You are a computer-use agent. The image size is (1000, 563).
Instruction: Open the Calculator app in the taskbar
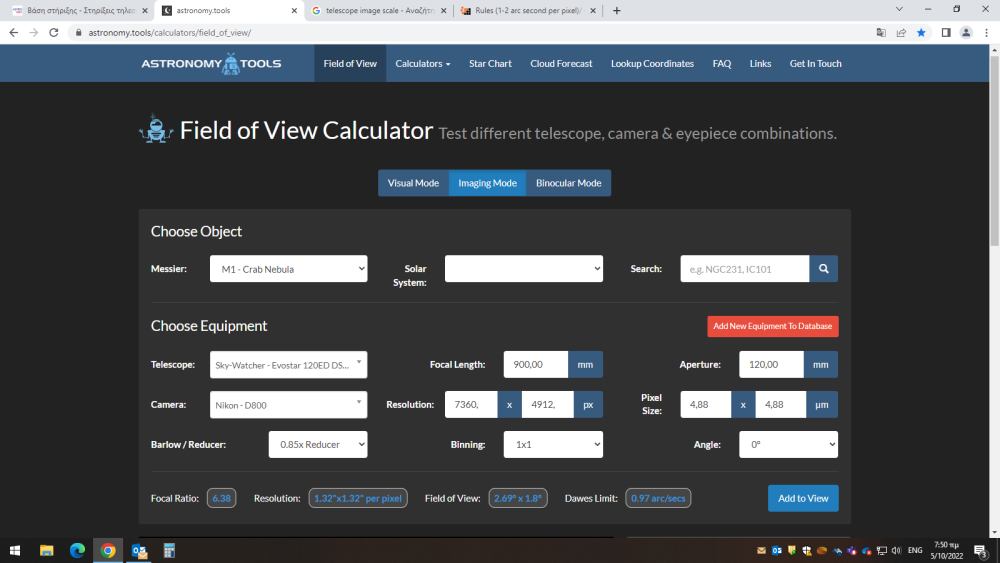pyautogui.click(x=169, y=551)
